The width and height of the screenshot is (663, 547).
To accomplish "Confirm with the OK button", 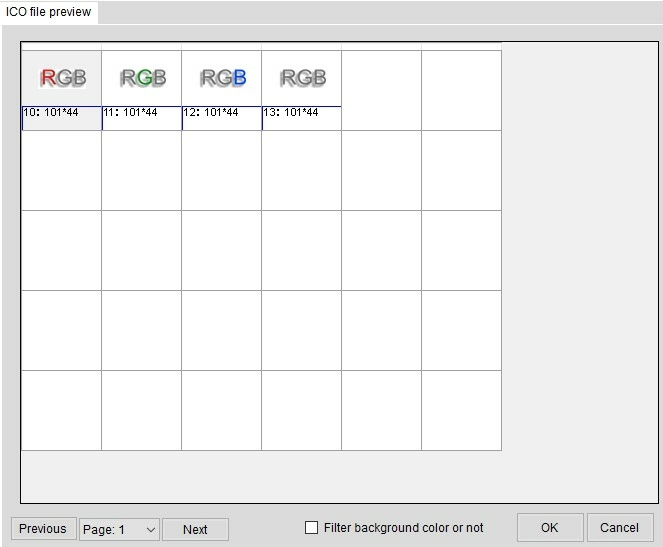I will (549, 528).
